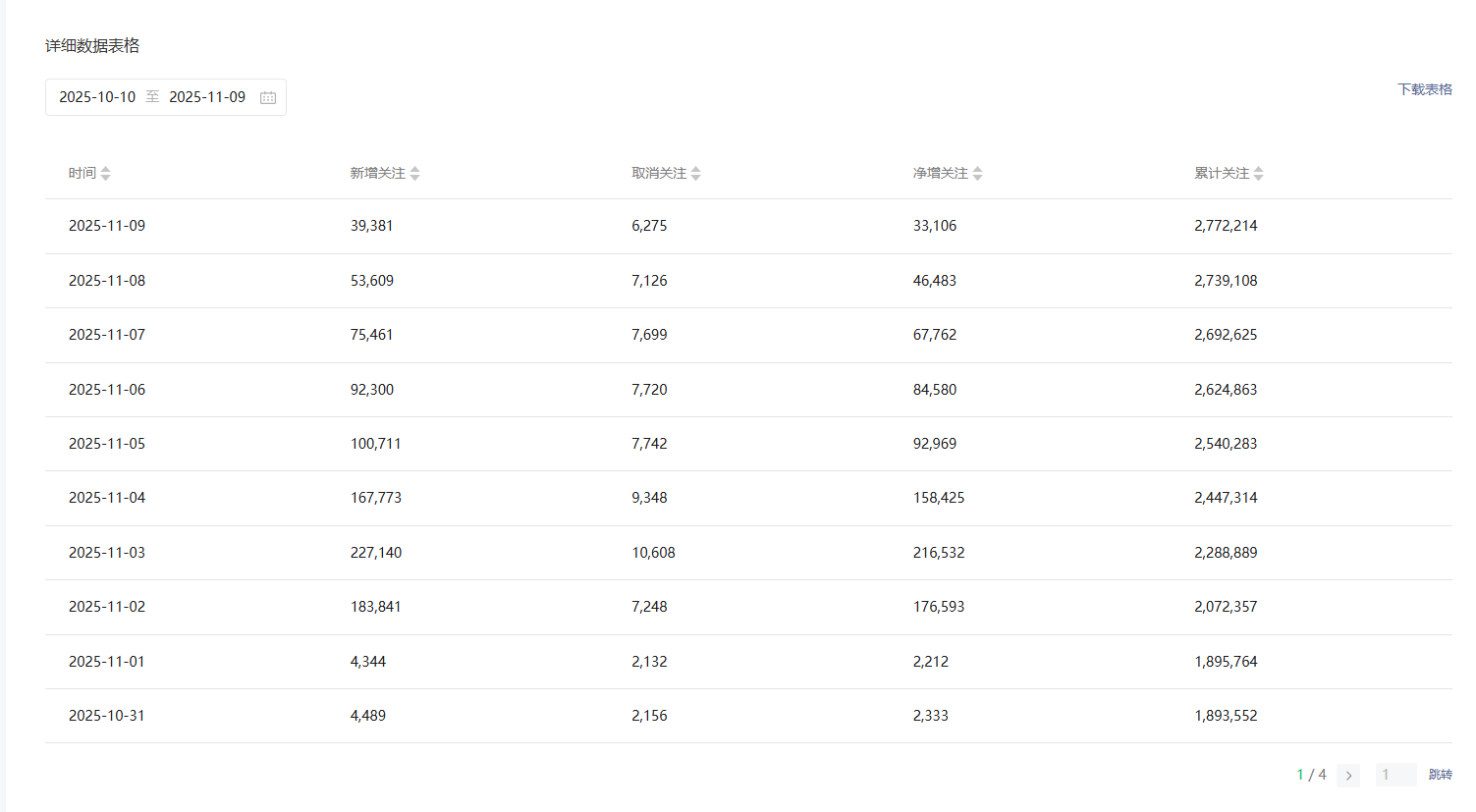Select the 2025-10-31 row date cell
This screenshot has width=1476, height=812.
(107, 716)
